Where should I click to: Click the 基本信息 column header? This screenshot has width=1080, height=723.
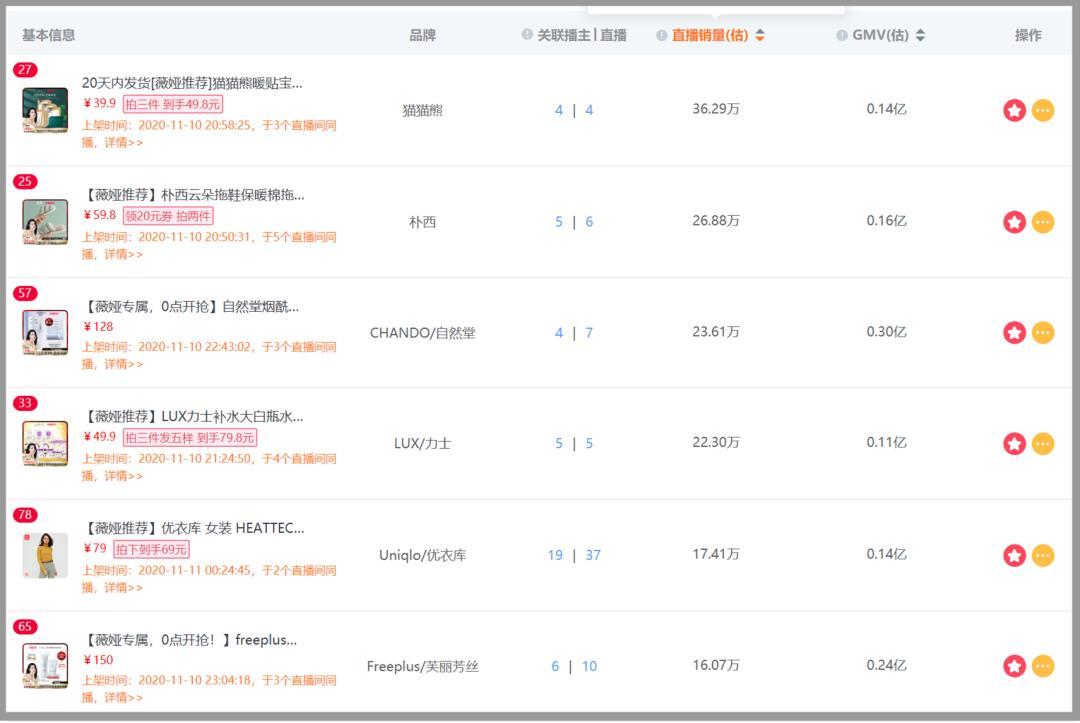[x=48, y=35]
